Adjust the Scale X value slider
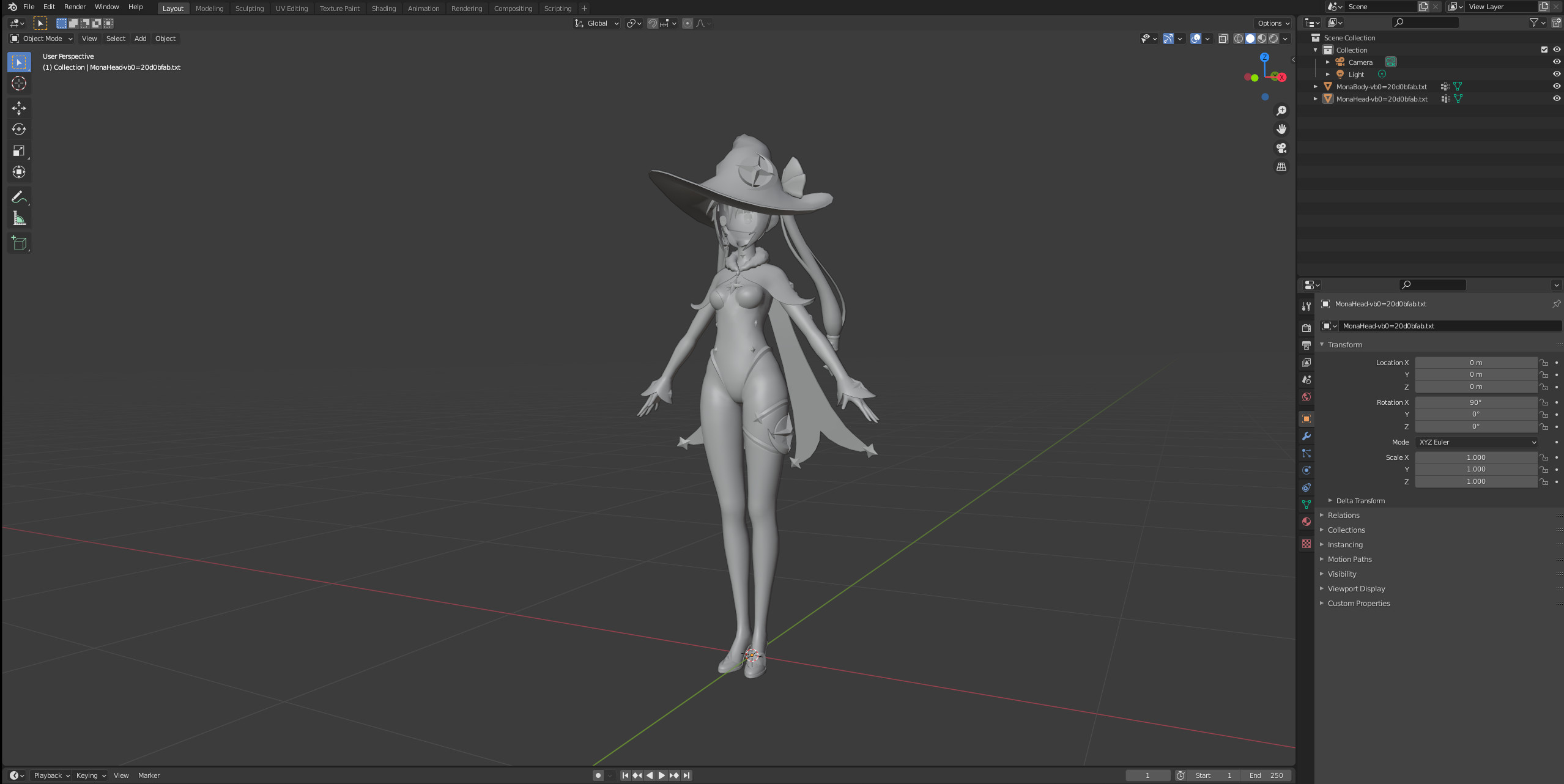Viewport: 1564px width, 784px height. click(x=1476, y=457)
